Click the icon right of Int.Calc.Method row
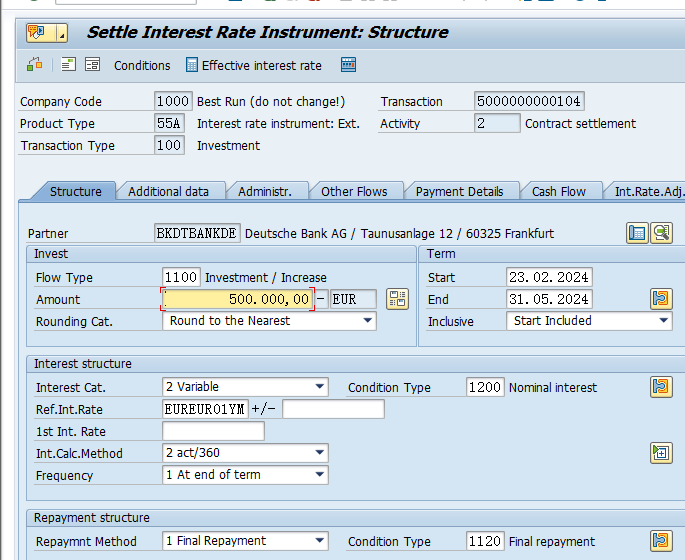 tap(661, 453)
